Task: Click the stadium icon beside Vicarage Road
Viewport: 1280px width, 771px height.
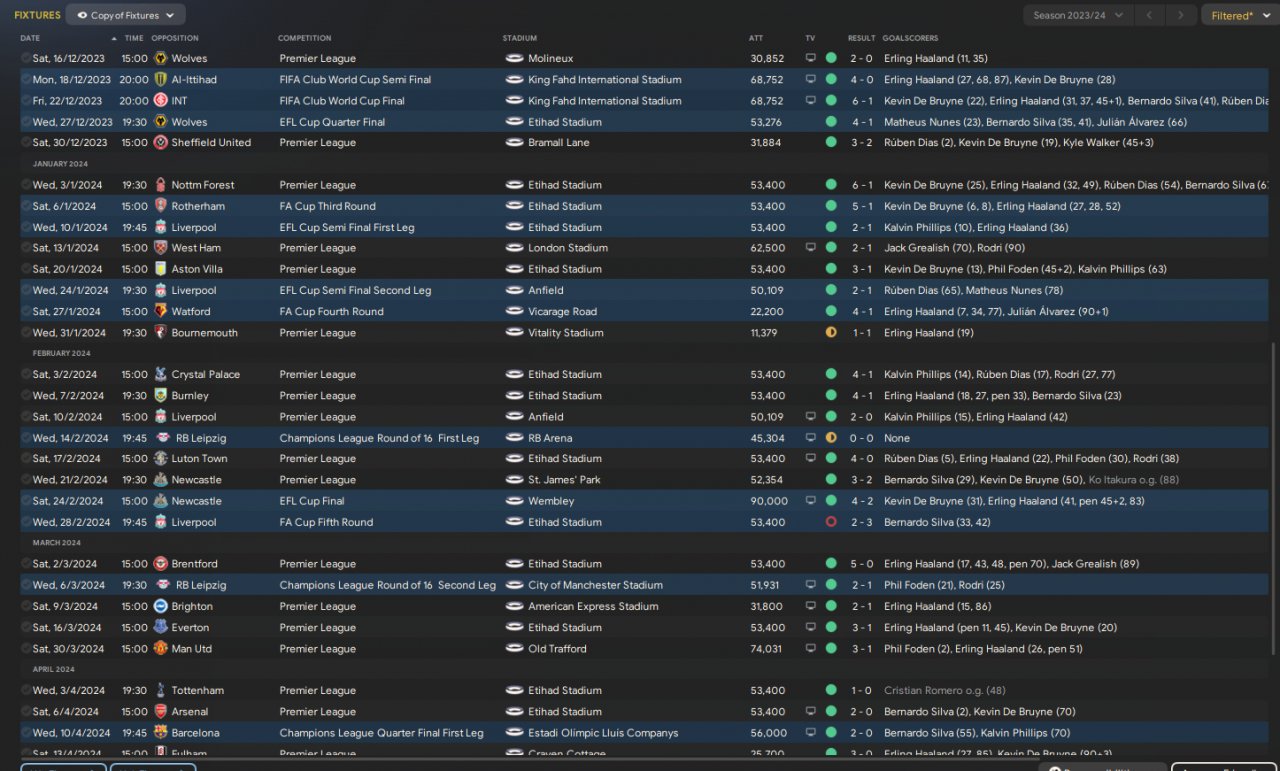Action: tap(515, 312)
